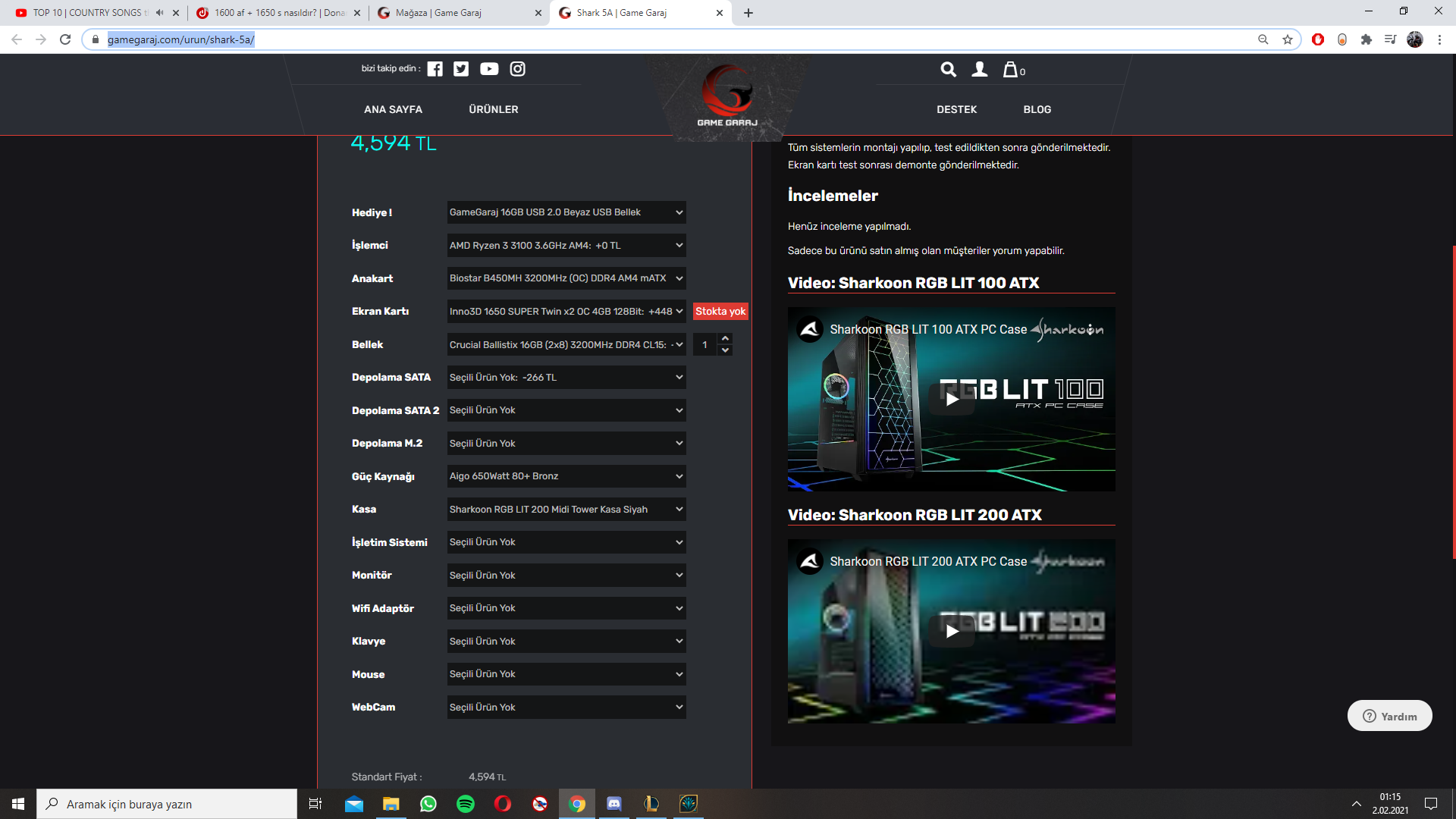Open the Güç Kaynağı dropdown
Image resolution: width=1456 pixels, height=819 pixels.
pyautogui.click(x=566, y=476)
